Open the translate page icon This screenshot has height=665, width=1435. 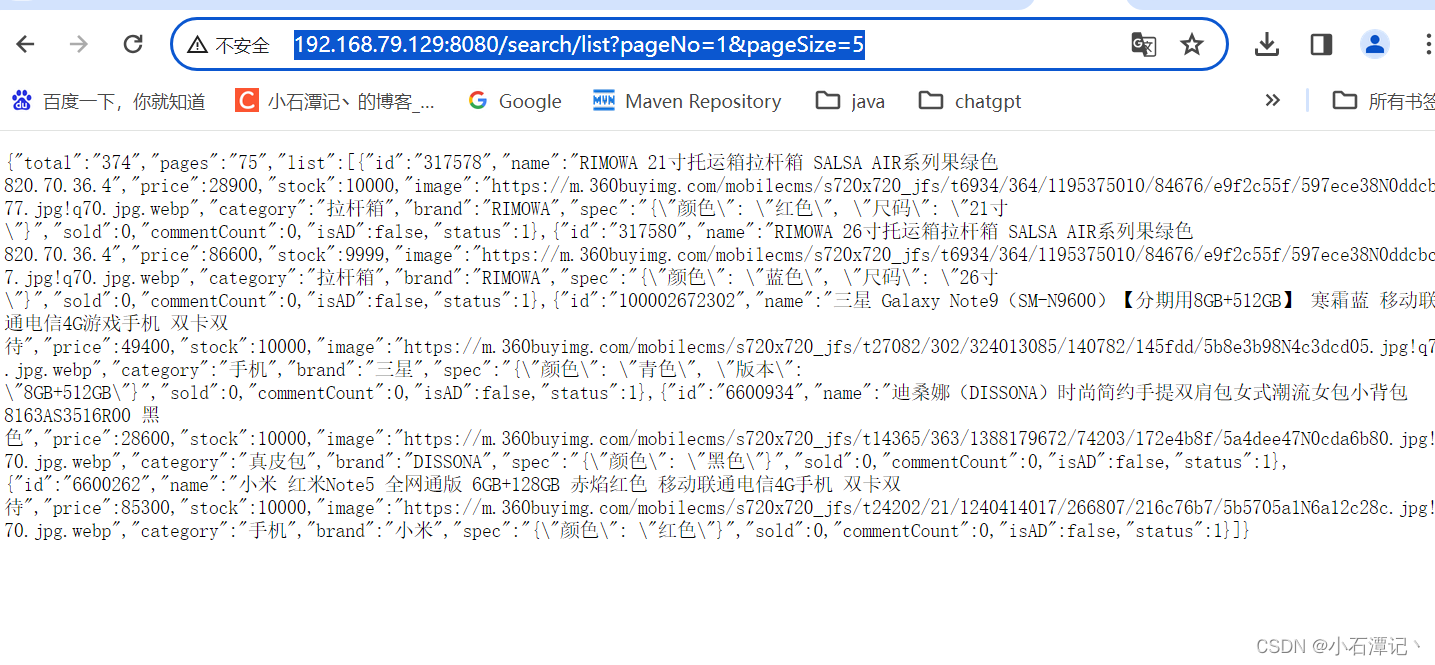tap(1143, 44)
